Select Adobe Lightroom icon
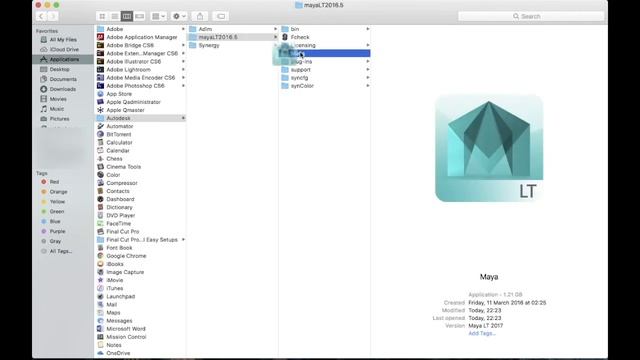640x360 pixels. point(100,70)
